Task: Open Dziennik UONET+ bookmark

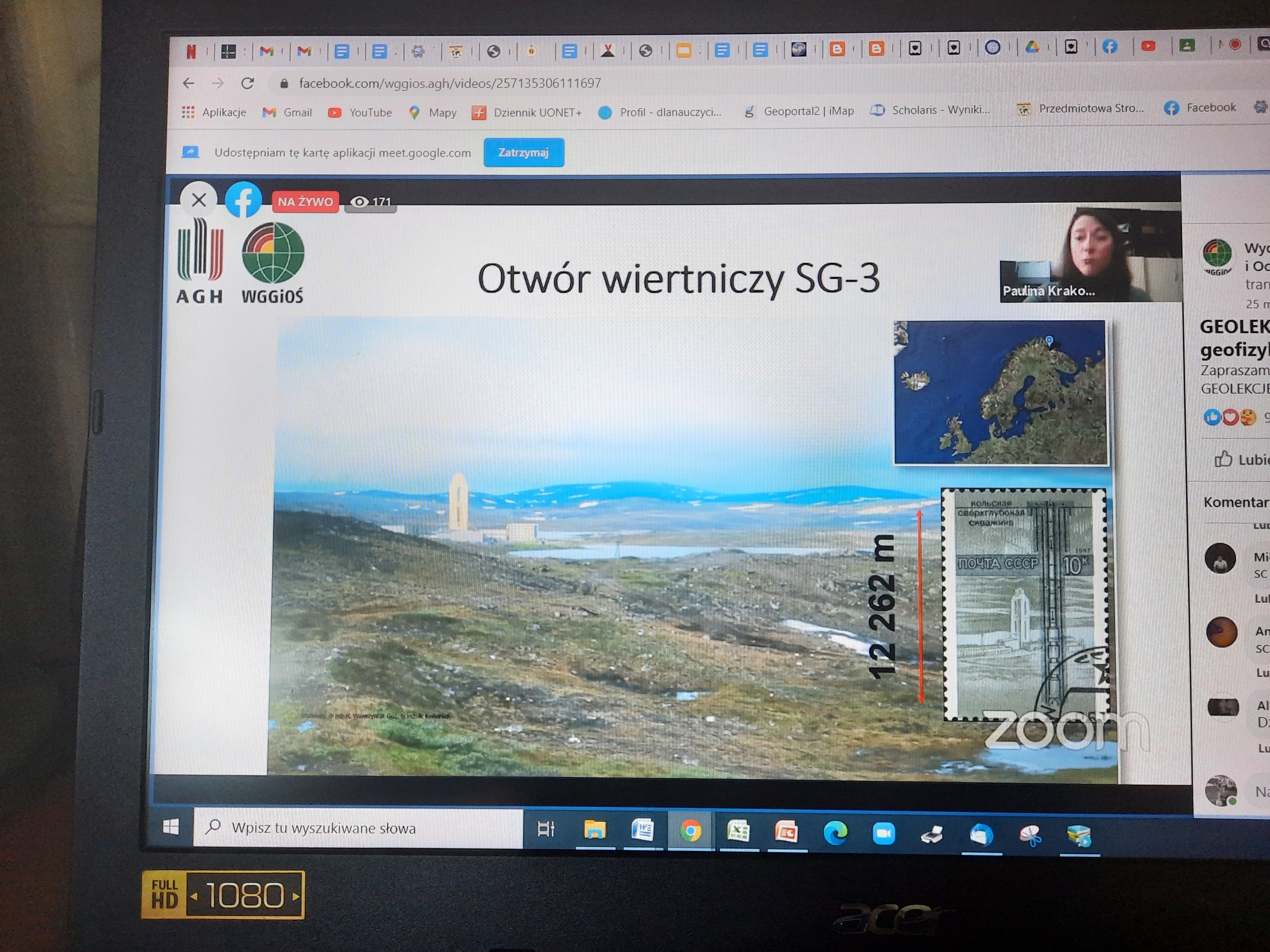Action: 526,112
